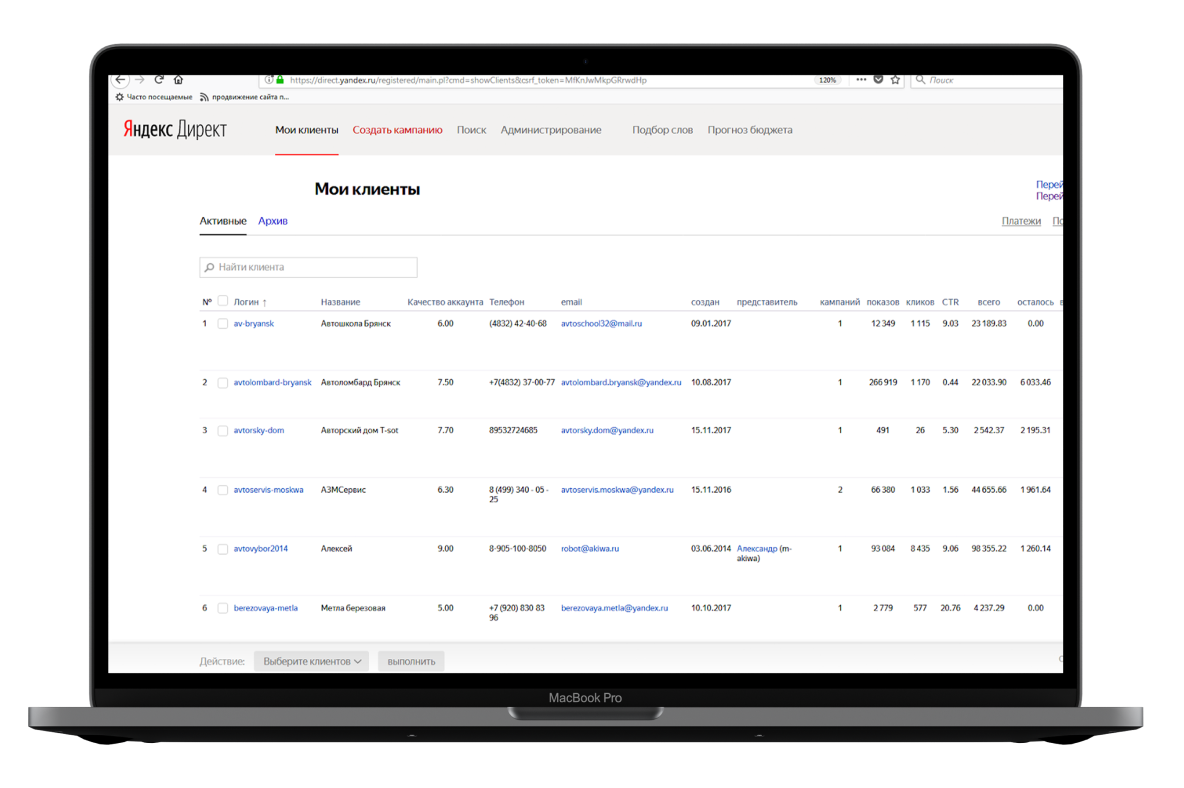The width and height of the screenshot is (1184, 788).
Task: Open client berezovaya-metla login link
Action: (x=266, y=608)
